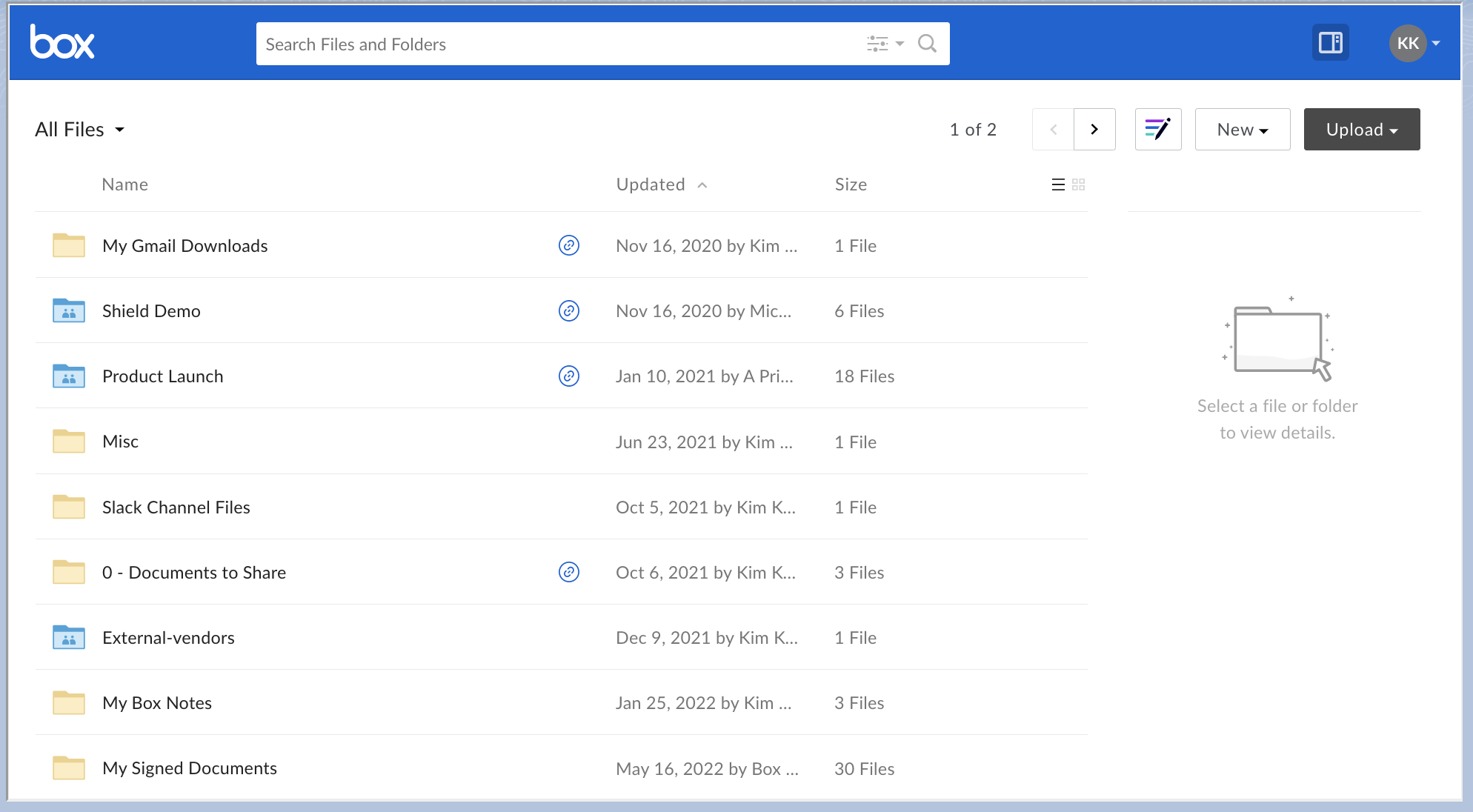Open the search filter options icon
This screenshot has width=1473, height=812.
pyautogui.click(x=885, y=44)
